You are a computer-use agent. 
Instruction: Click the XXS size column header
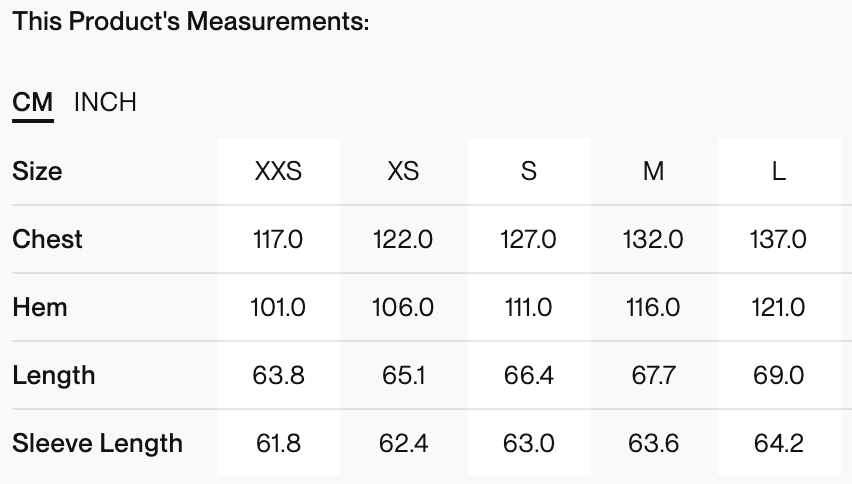(278, 171)
